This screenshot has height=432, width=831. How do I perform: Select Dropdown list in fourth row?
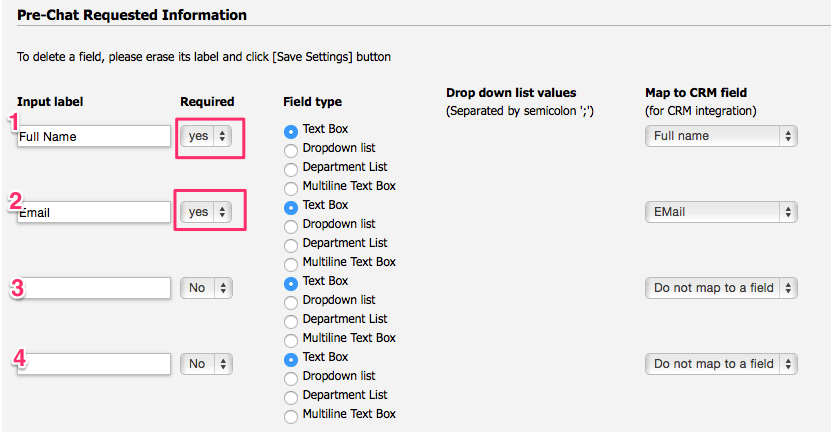pos(291,377)
